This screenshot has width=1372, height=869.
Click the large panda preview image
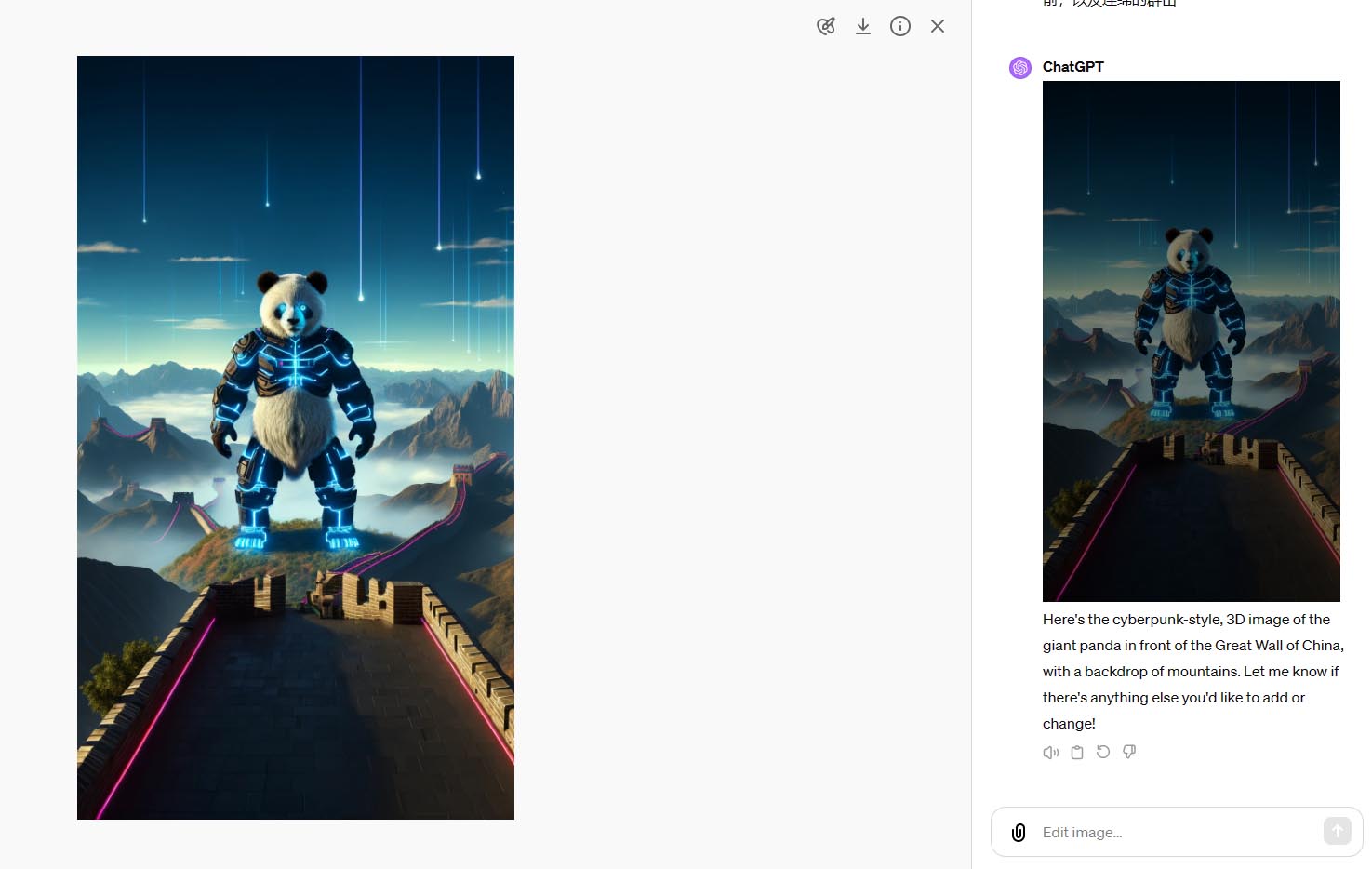pos(296,437)
